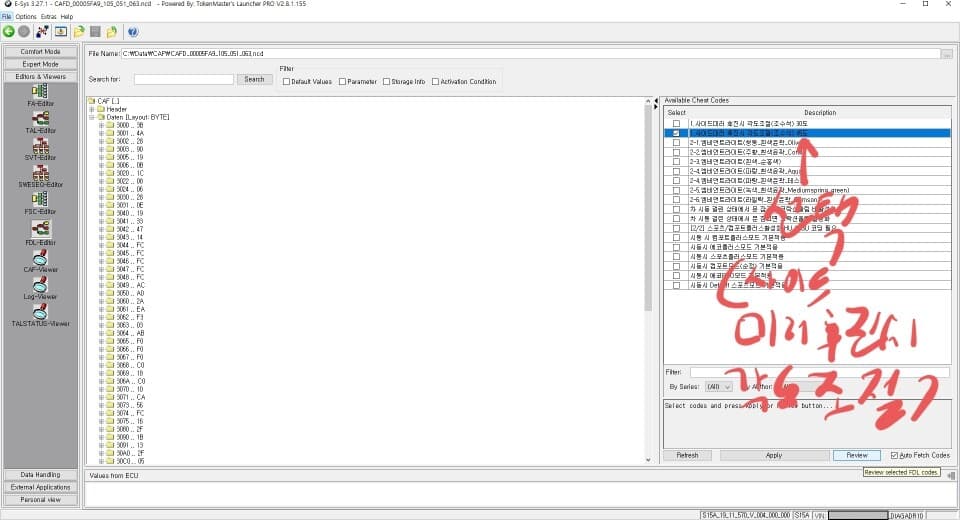The image size is (960, 520).
Task: Open the Options menu
Action: (x=25, y=17)
